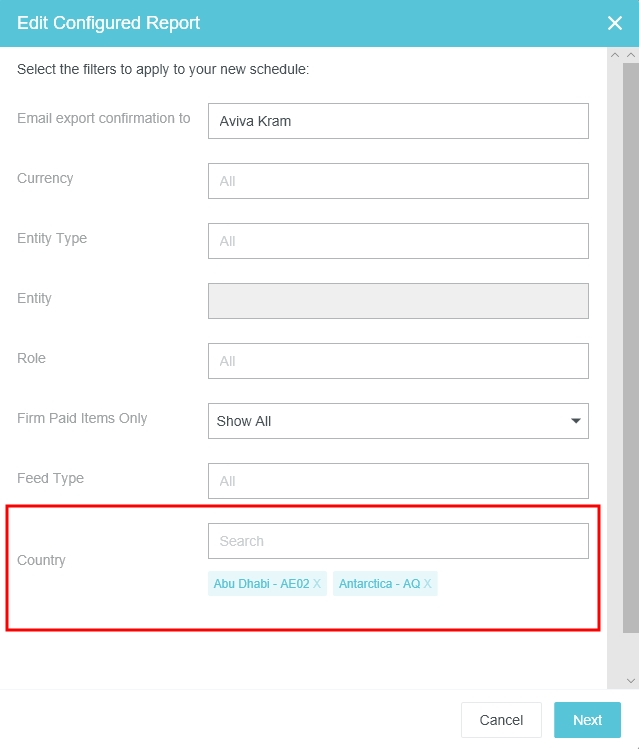Focus the Country search box

pyautogui.click(x=398, y=541)
